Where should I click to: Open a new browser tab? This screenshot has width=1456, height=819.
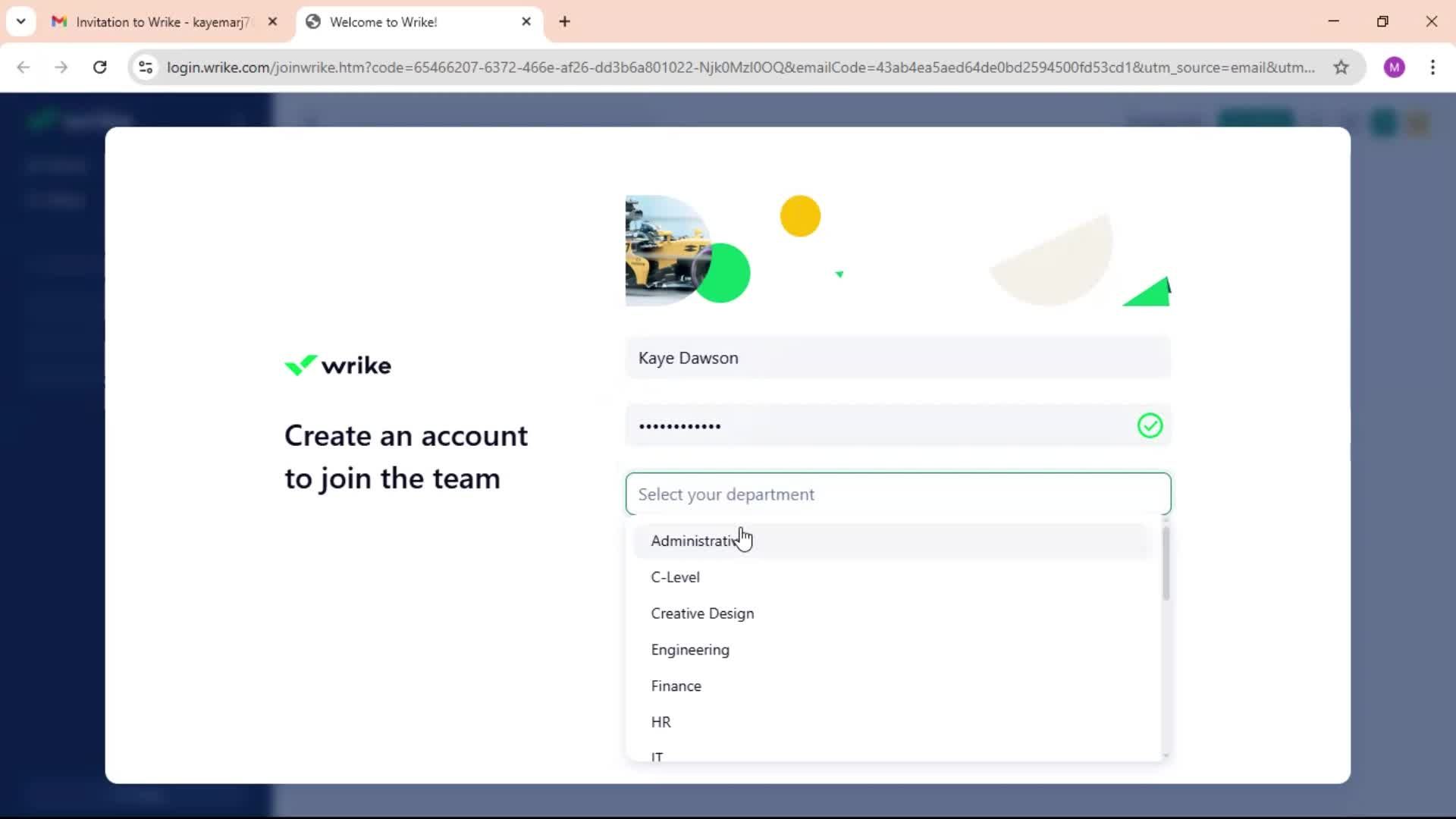(564, 22)
